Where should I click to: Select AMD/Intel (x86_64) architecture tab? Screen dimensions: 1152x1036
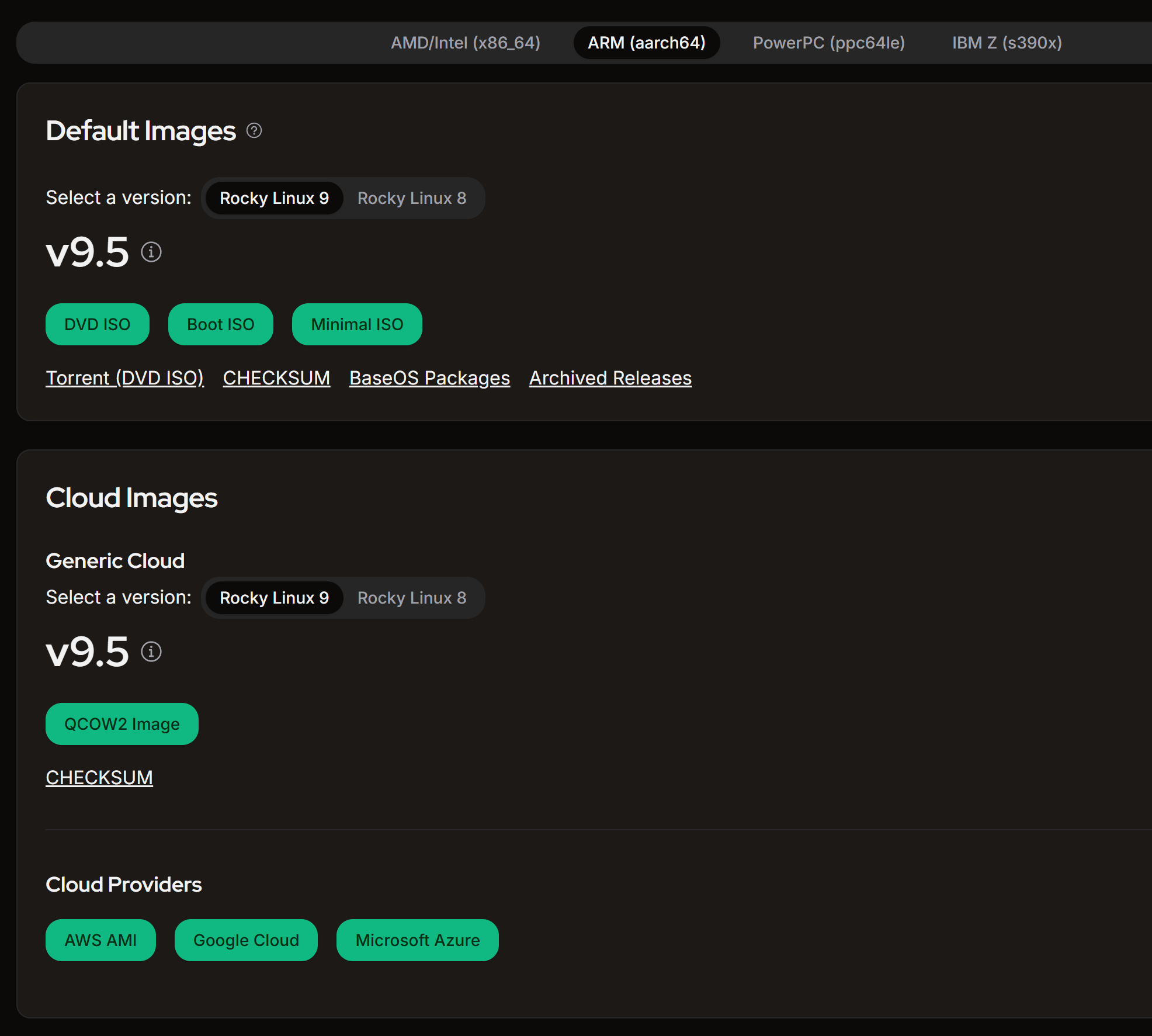click(x=465, y=43)
